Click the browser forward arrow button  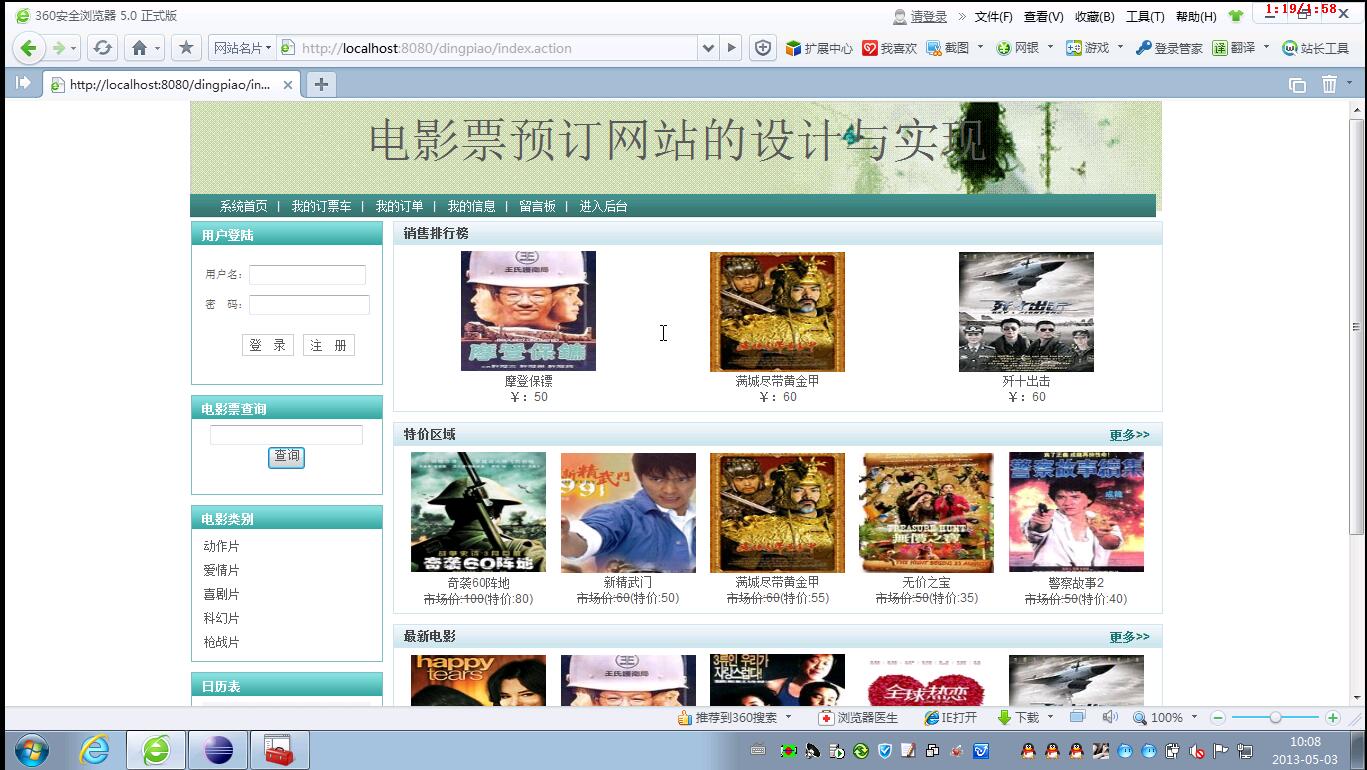pos(59,48)
